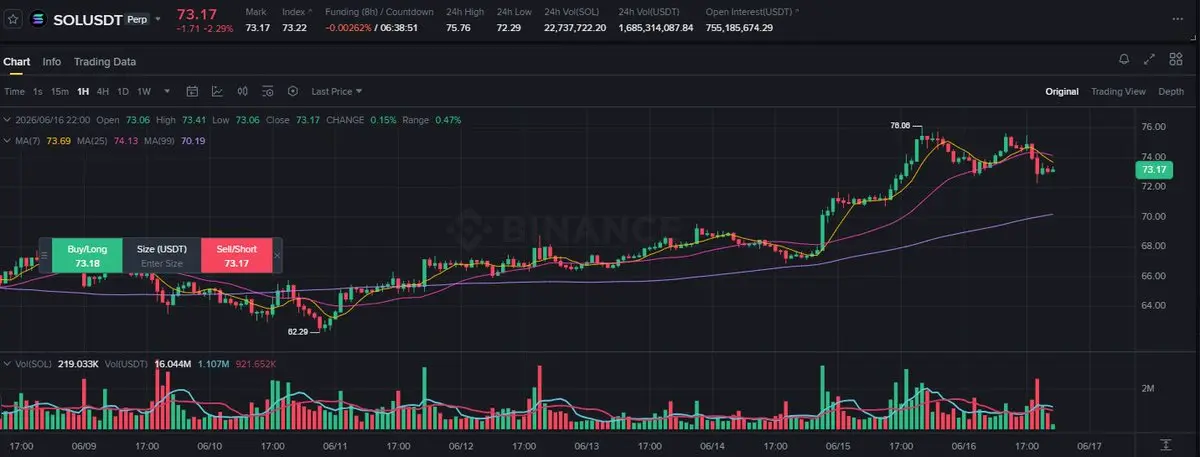Click the 78.06 high price marker
This screenshot has width=1200, height=457.
(x=900, y=126)
